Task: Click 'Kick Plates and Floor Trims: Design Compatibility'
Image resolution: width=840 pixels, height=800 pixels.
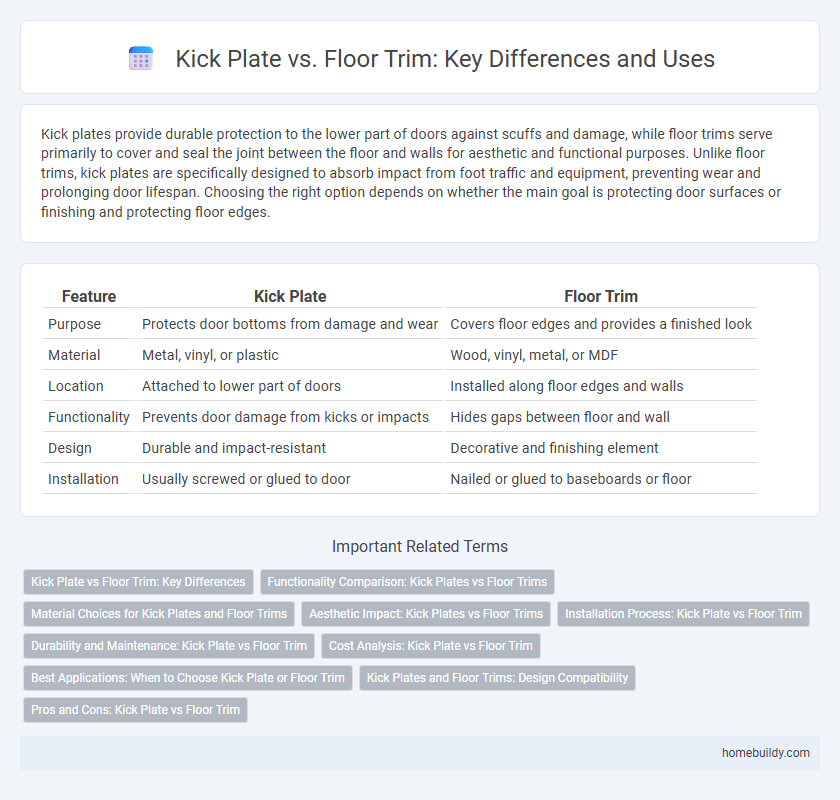Action: click(497, 678)
